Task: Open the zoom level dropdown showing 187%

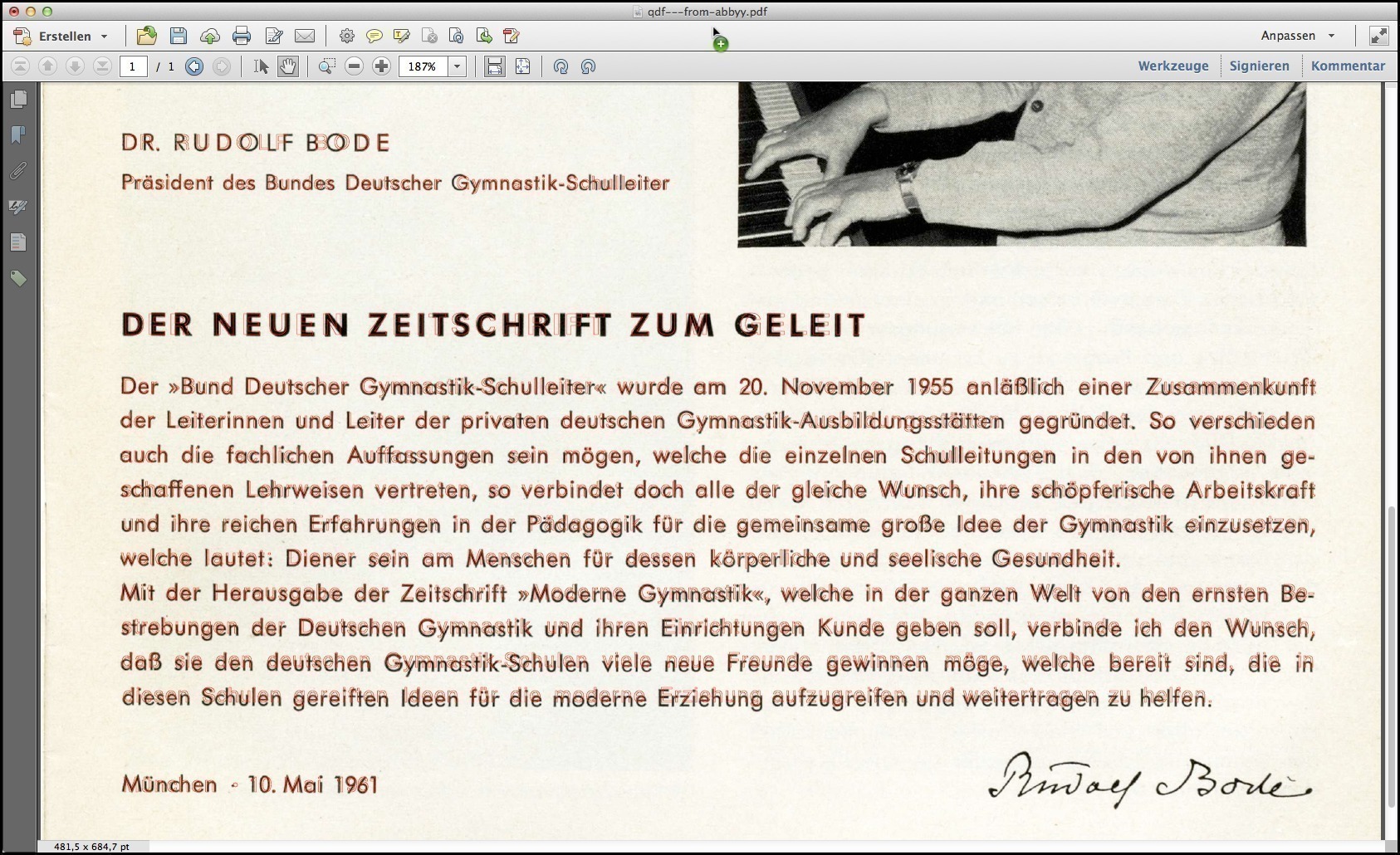Action: tap(455, 66)
